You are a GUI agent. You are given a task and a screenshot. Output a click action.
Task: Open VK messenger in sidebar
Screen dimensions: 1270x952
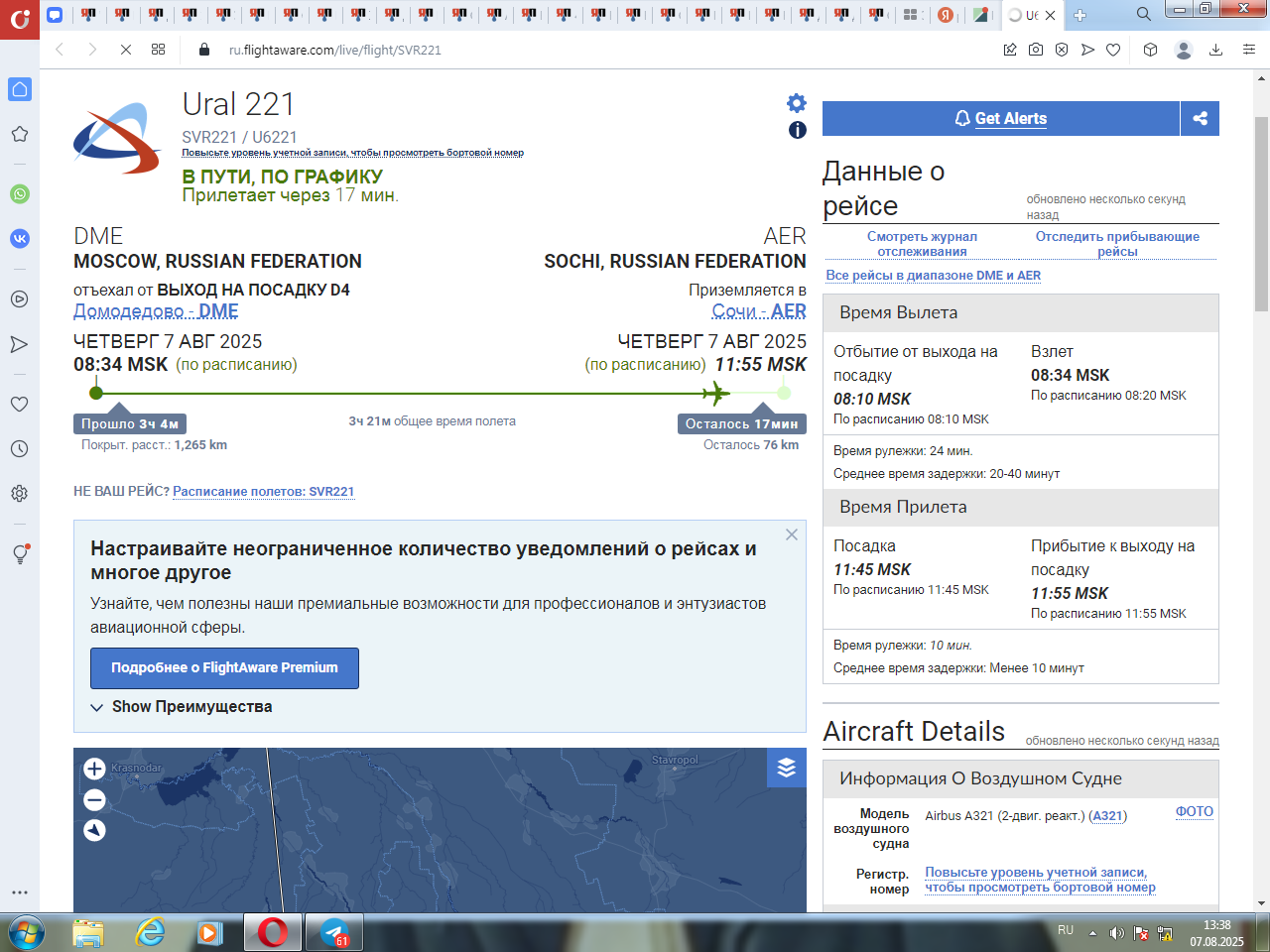[20, 239]
